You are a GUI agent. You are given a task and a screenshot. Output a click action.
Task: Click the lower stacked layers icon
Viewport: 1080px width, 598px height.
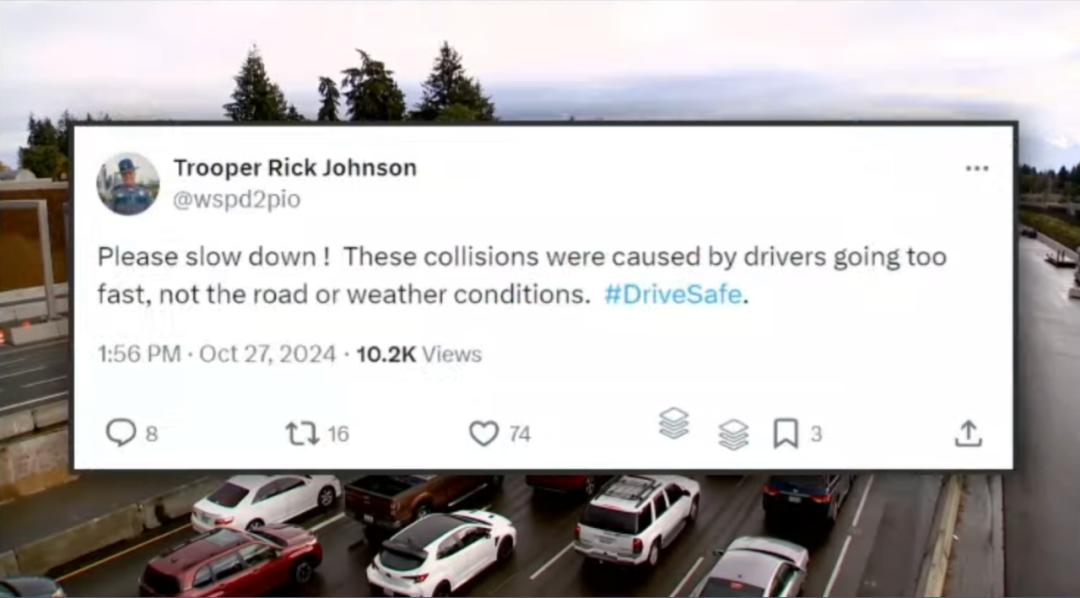[734, 435]
